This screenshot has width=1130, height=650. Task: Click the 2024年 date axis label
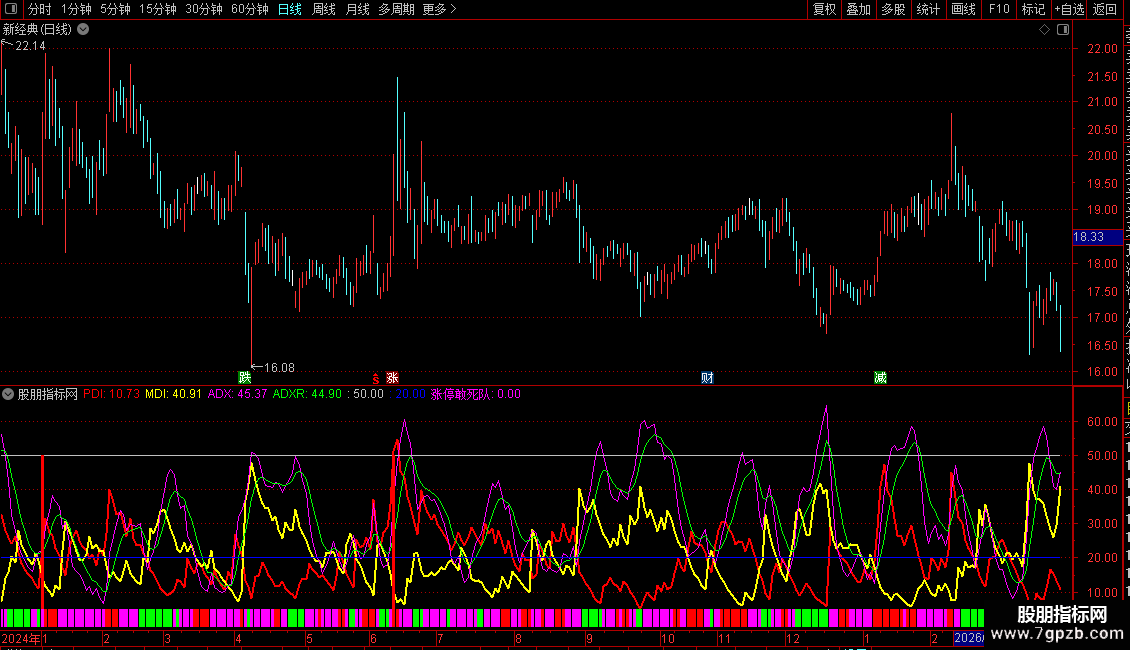coord(21,638)
